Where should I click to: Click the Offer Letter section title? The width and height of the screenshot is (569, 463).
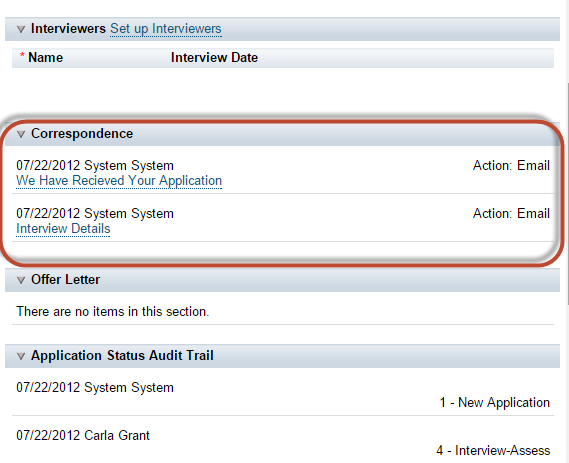(65, 280)
